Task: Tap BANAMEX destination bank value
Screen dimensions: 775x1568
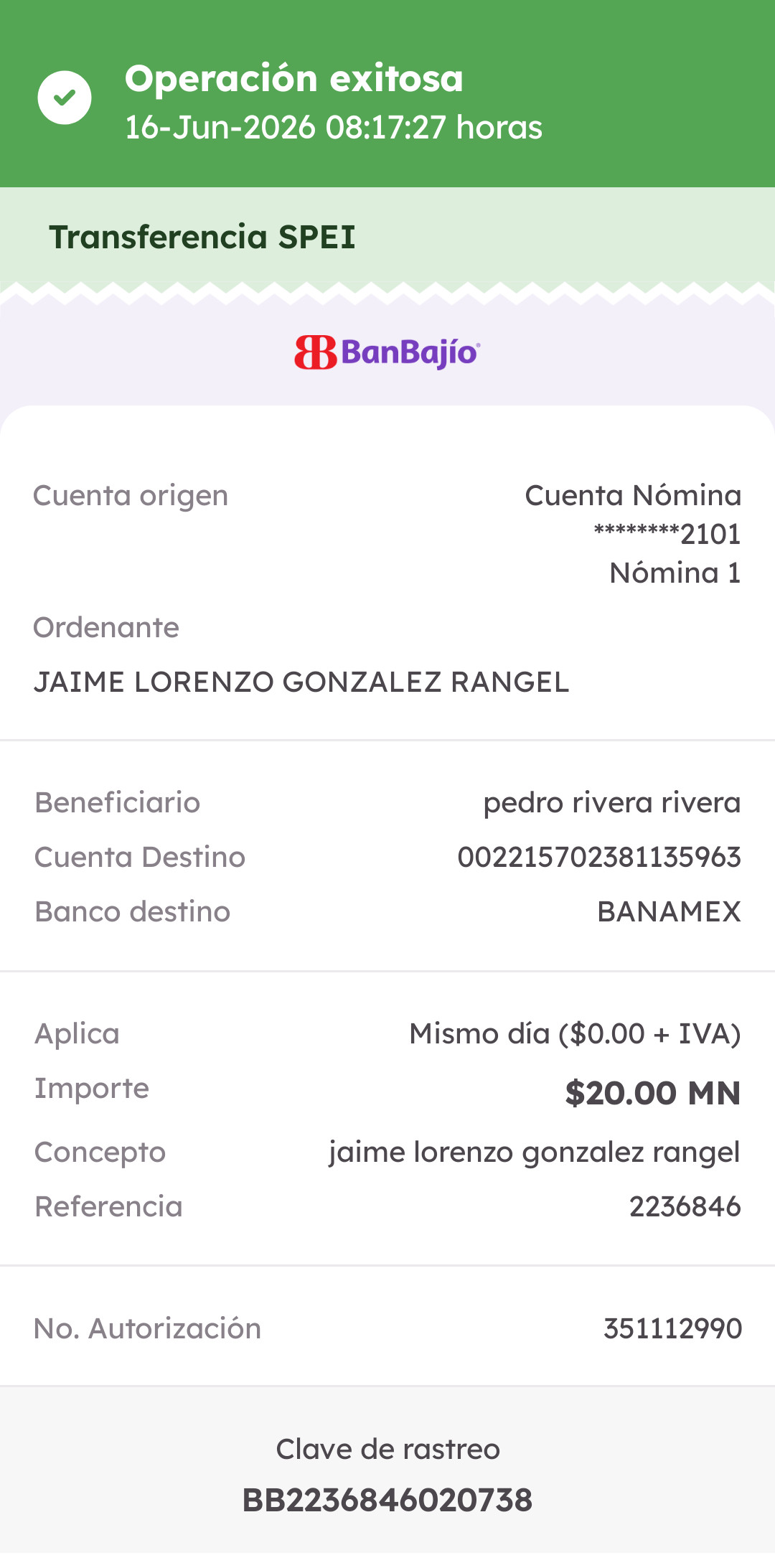Action: coord(670,912)
